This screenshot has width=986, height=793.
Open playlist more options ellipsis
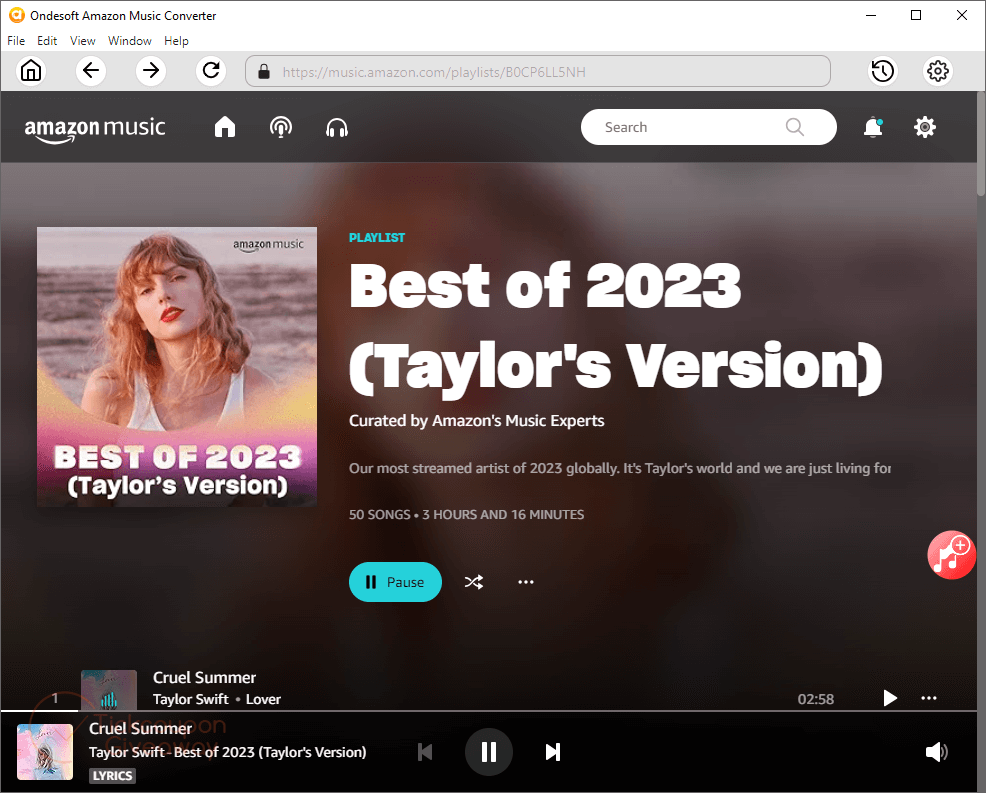pyautogui.click(x=526, y=582)
